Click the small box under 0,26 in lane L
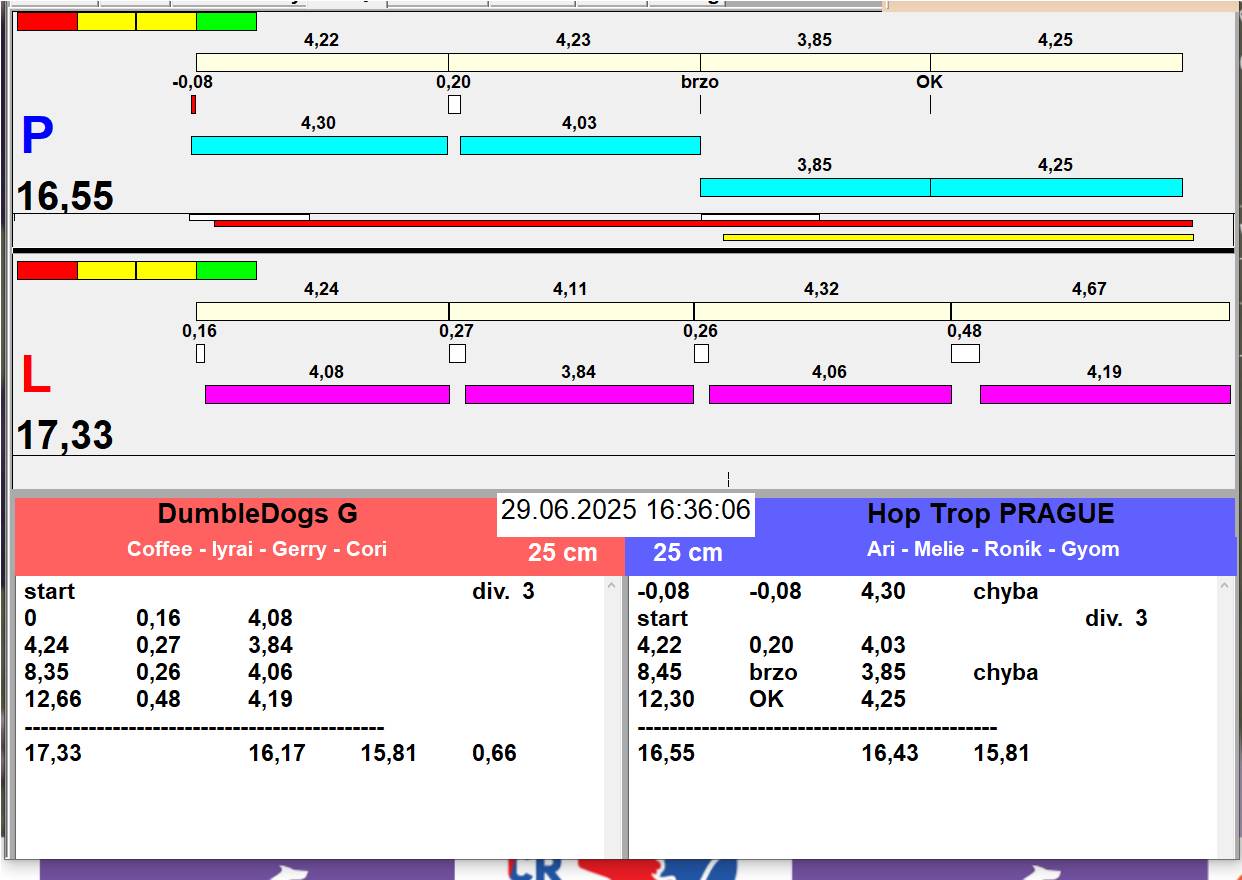1242x880 pixels. [701, 353]
